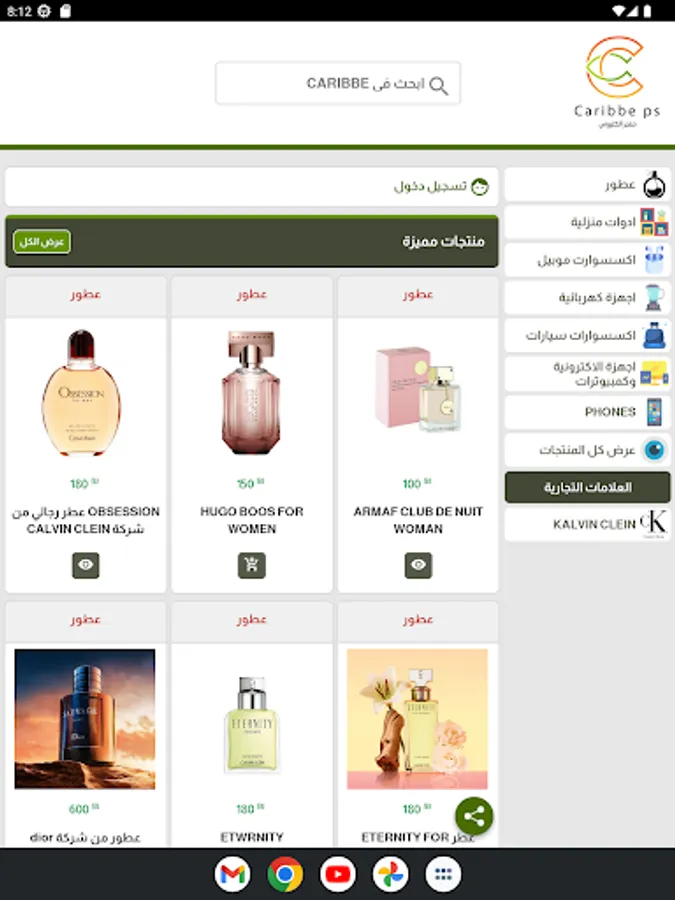Add HUGO BOOS FOR WOMEN to cart
The width and height of the screenshot is (675, 900).
click(251, 565)
